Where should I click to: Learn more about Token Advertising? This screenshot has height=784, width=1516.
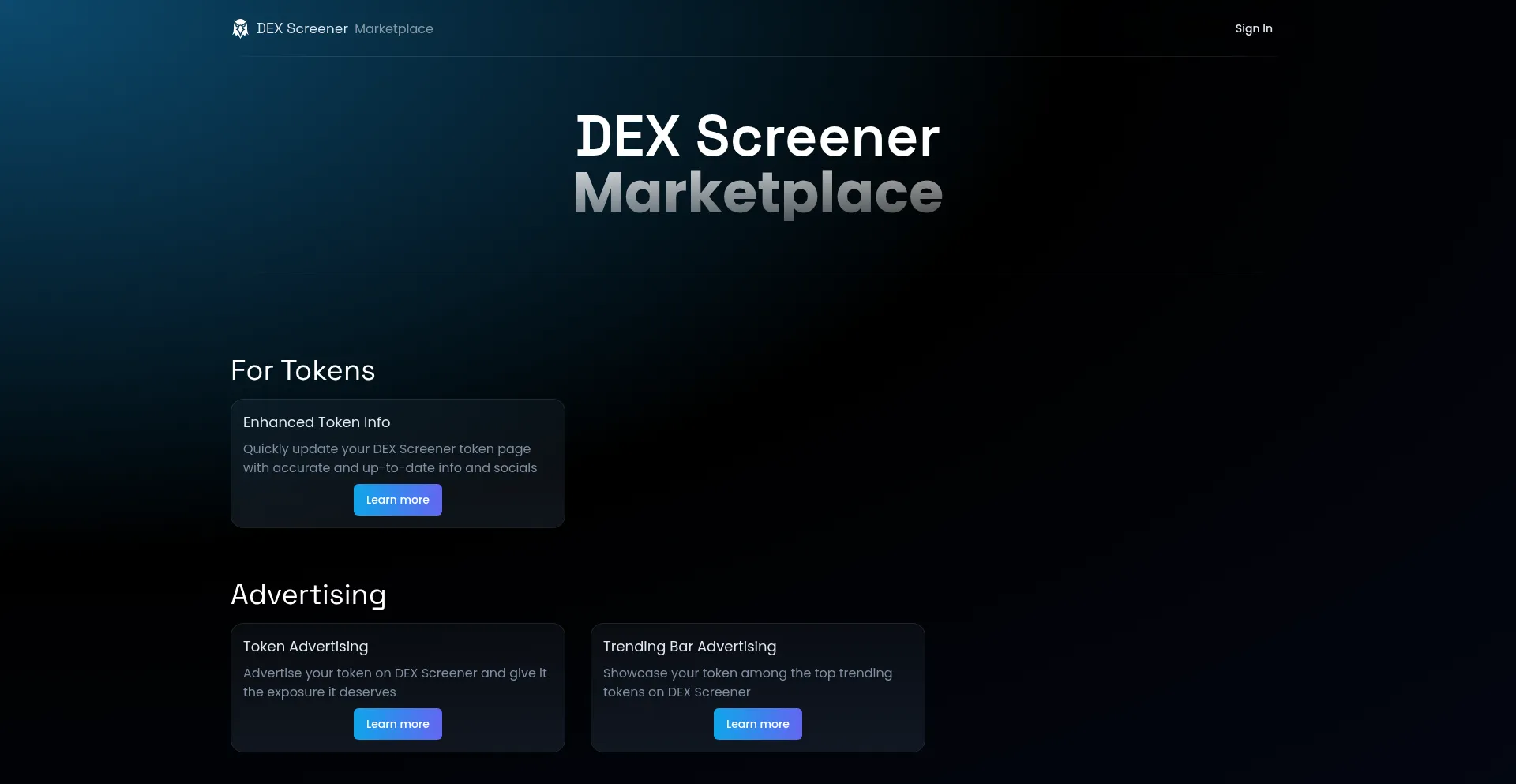point(397,723)
